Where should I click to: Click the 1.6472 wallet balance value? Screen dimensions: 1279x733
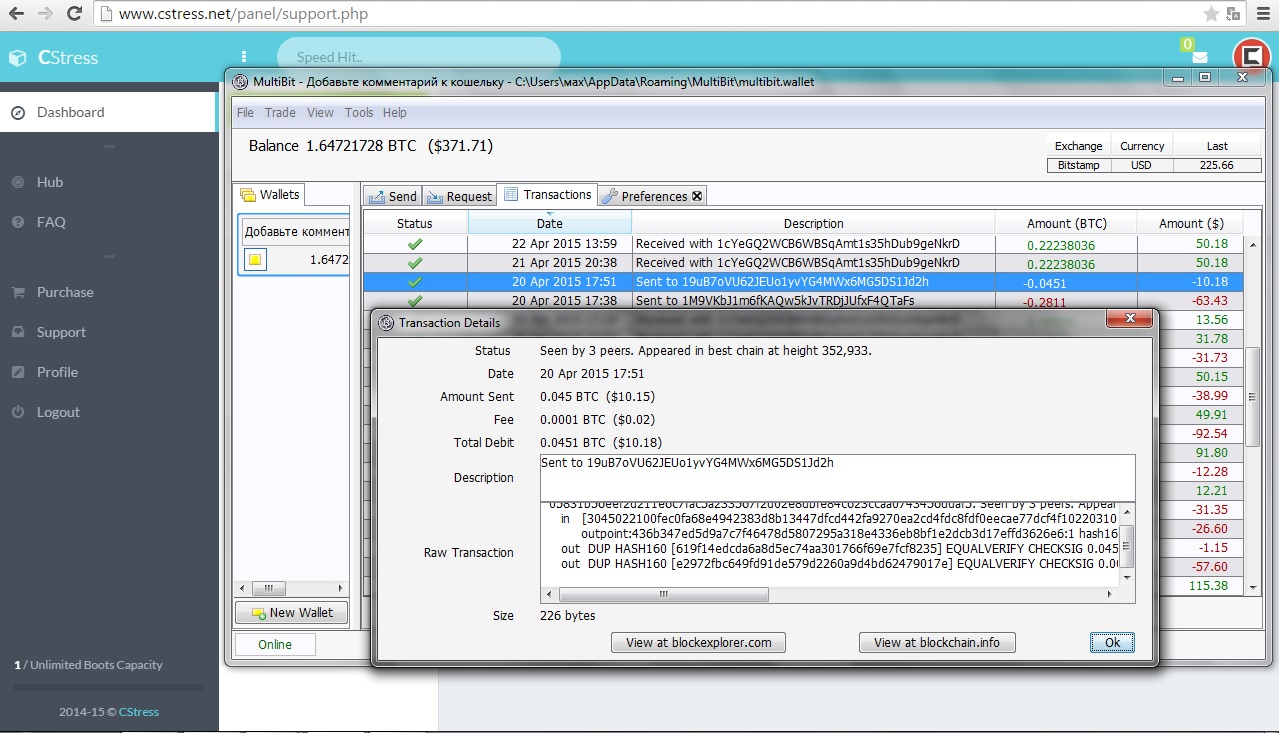[x=329, y=259]
